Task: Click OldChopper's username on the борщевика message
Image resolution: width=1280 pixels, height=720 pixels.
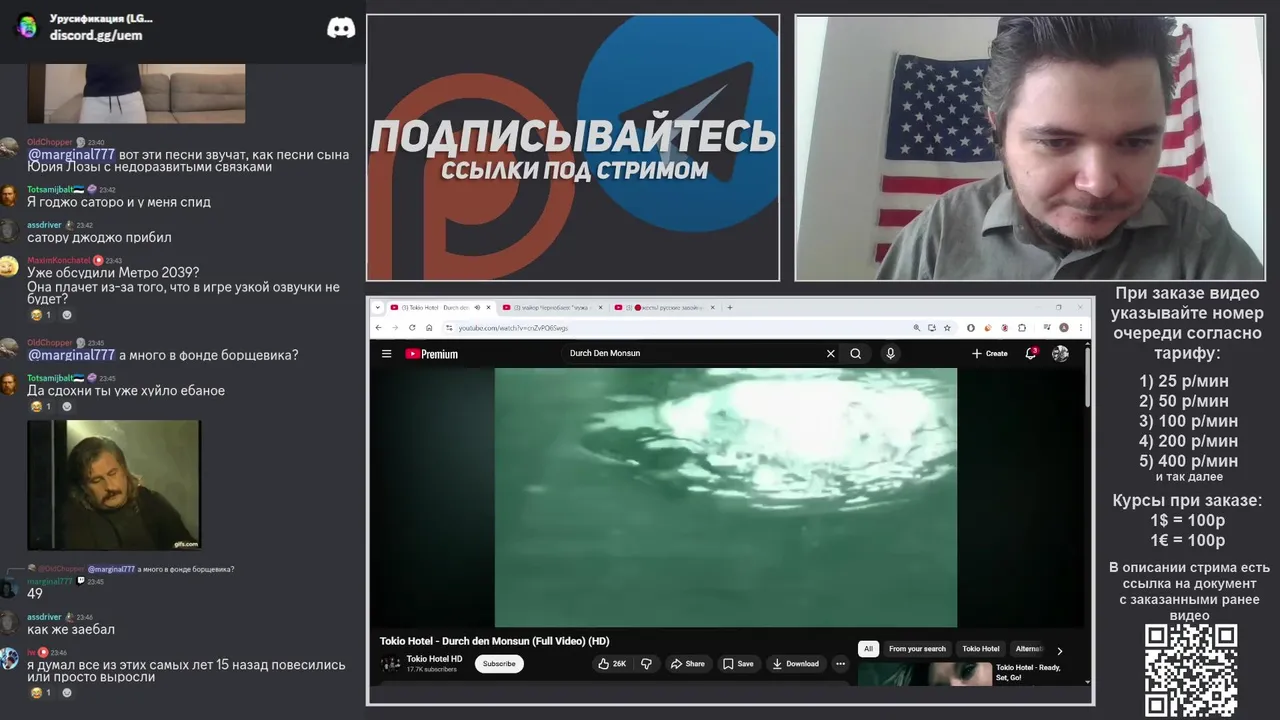Action: coord(49,343)
